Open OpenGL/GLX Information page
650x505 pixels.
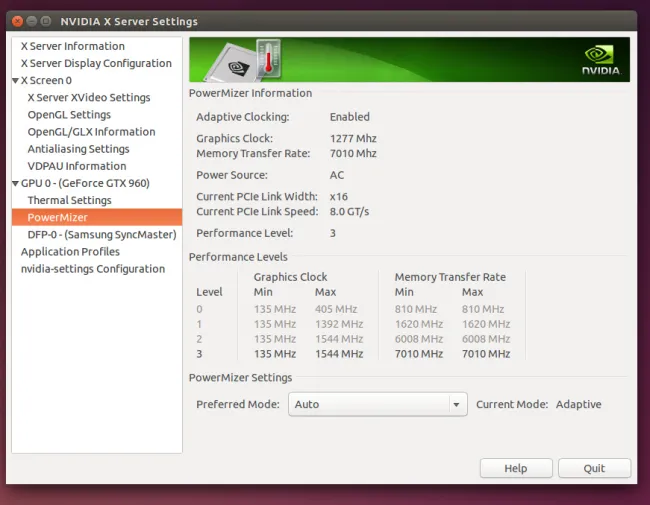pyautogui.click(x=91, y=132)
